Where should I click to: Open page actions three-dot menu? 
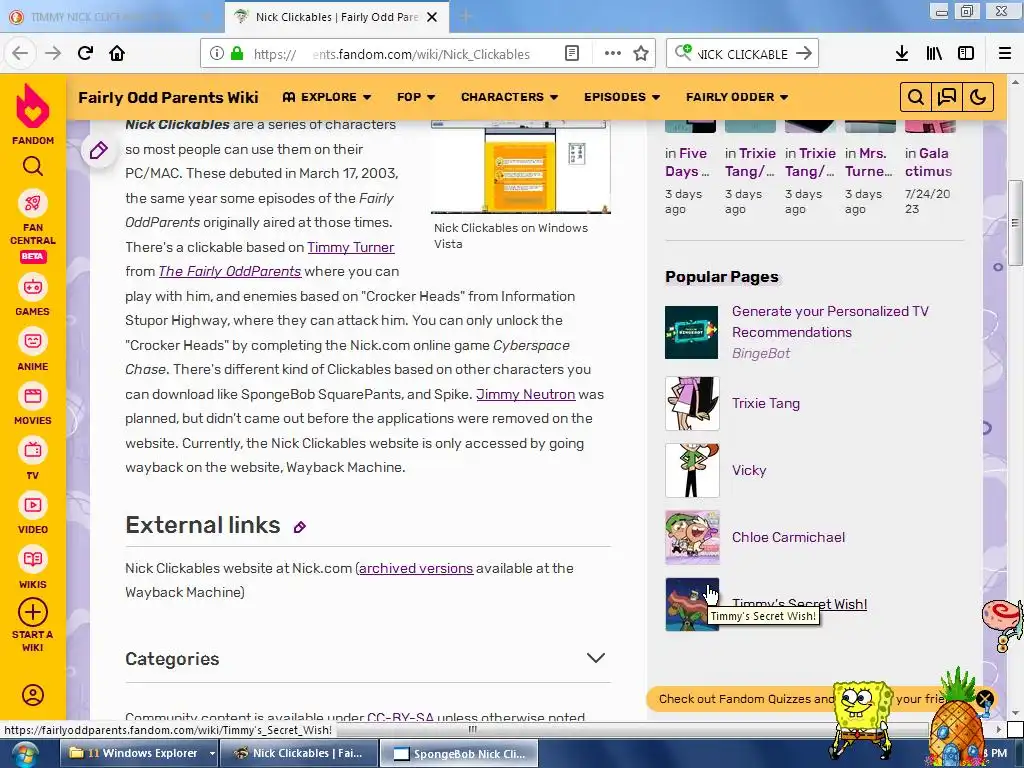(x=613, y=54)
